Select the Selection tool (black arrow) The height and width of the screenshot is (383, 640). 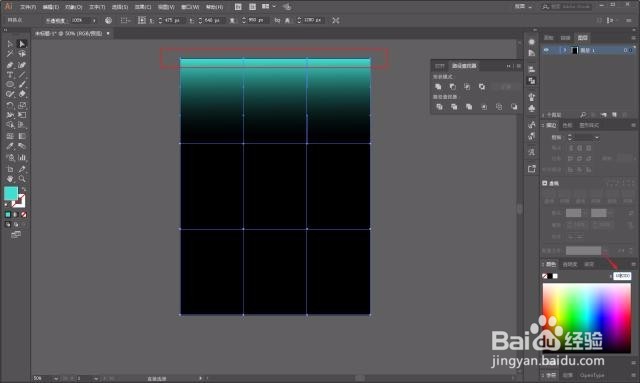(10, 44)
